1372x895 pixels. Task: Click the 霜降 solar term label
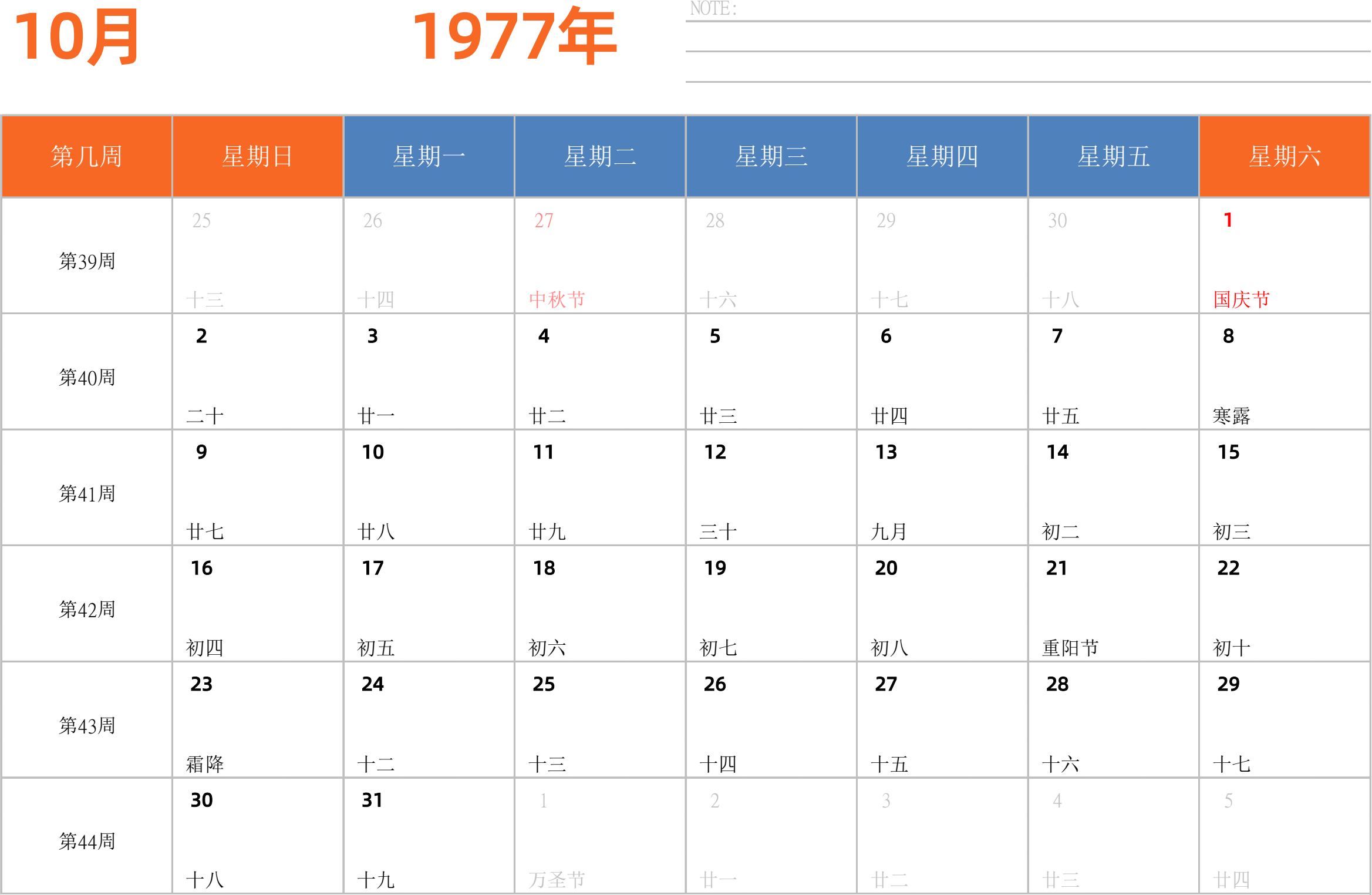[205, 764]
